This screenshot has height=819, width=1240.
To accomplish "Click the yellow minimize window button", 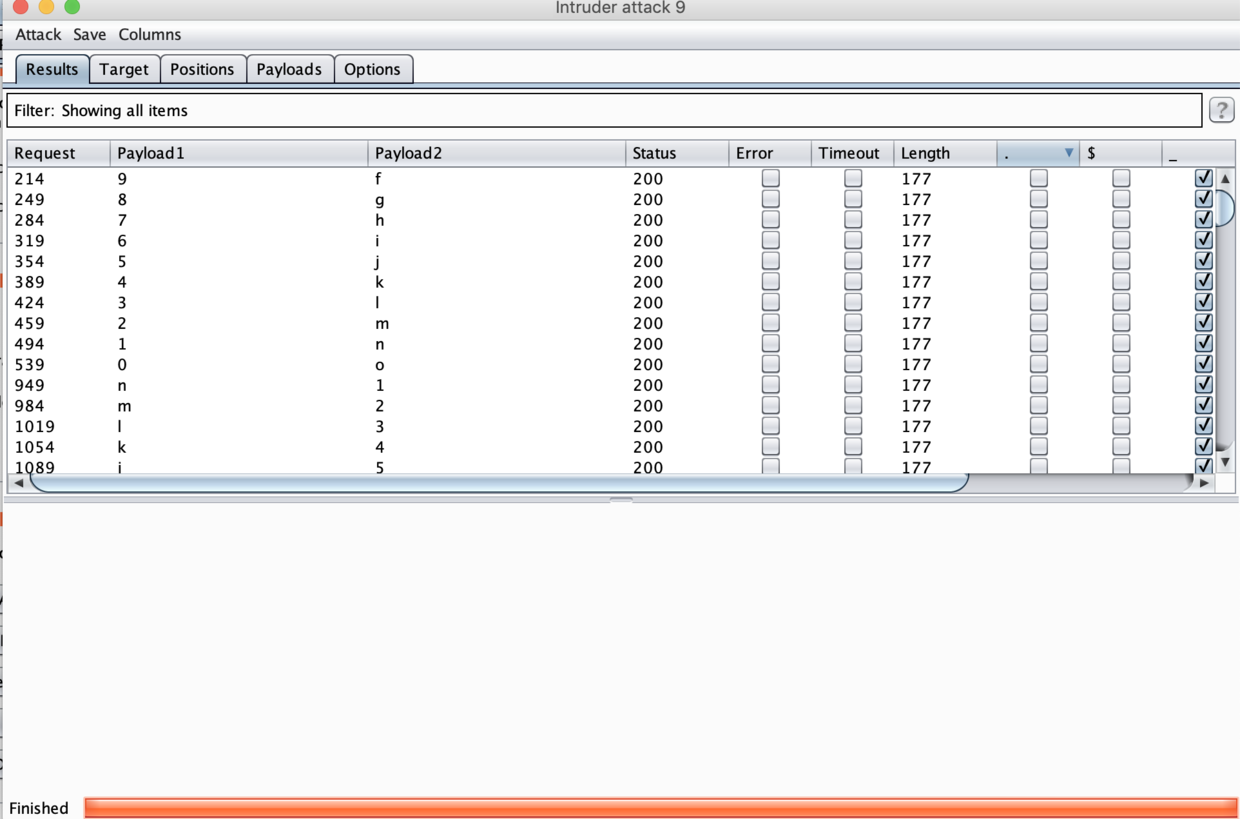I will click(46, 7).
